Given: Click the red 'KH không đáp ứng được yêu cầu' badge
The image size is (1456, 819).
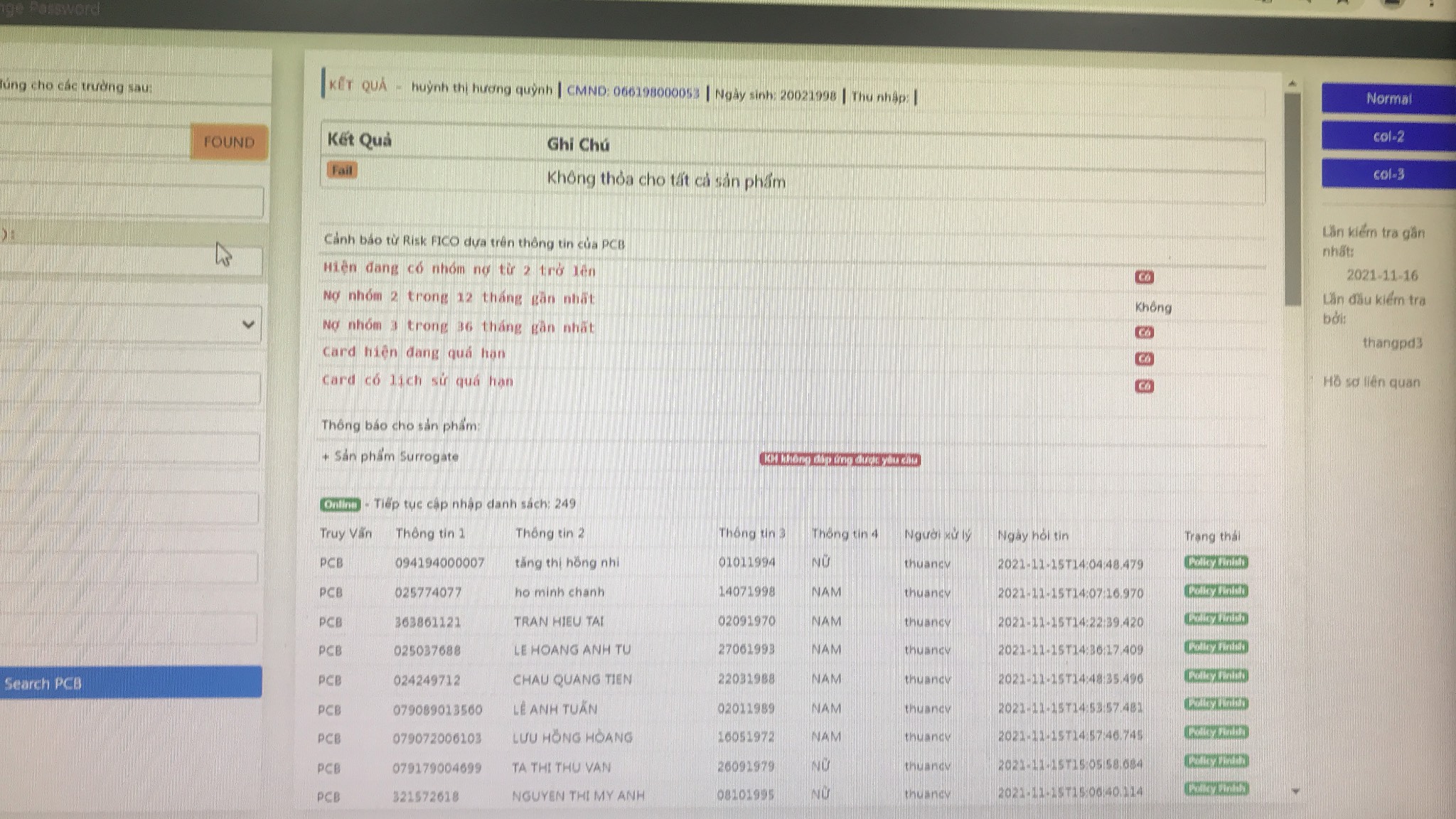Looking at the screenshot, I should pyautogui.click(x=840, y=459).
